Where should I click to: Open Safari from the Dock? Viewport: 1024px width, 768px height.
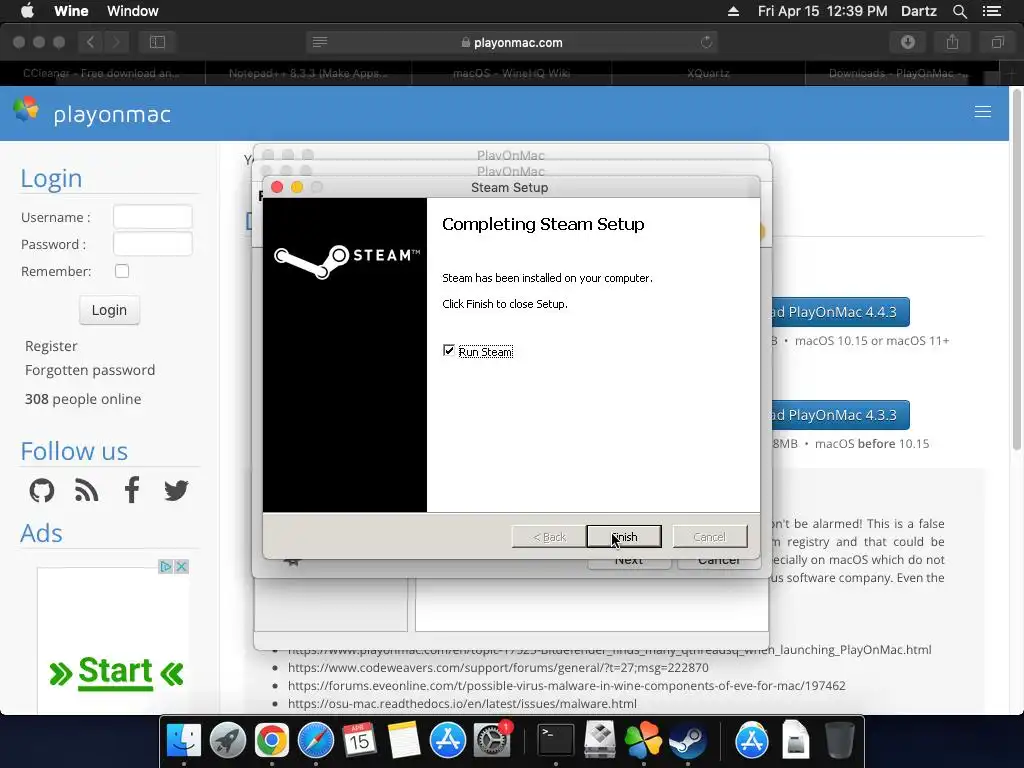tap(316, 740)
